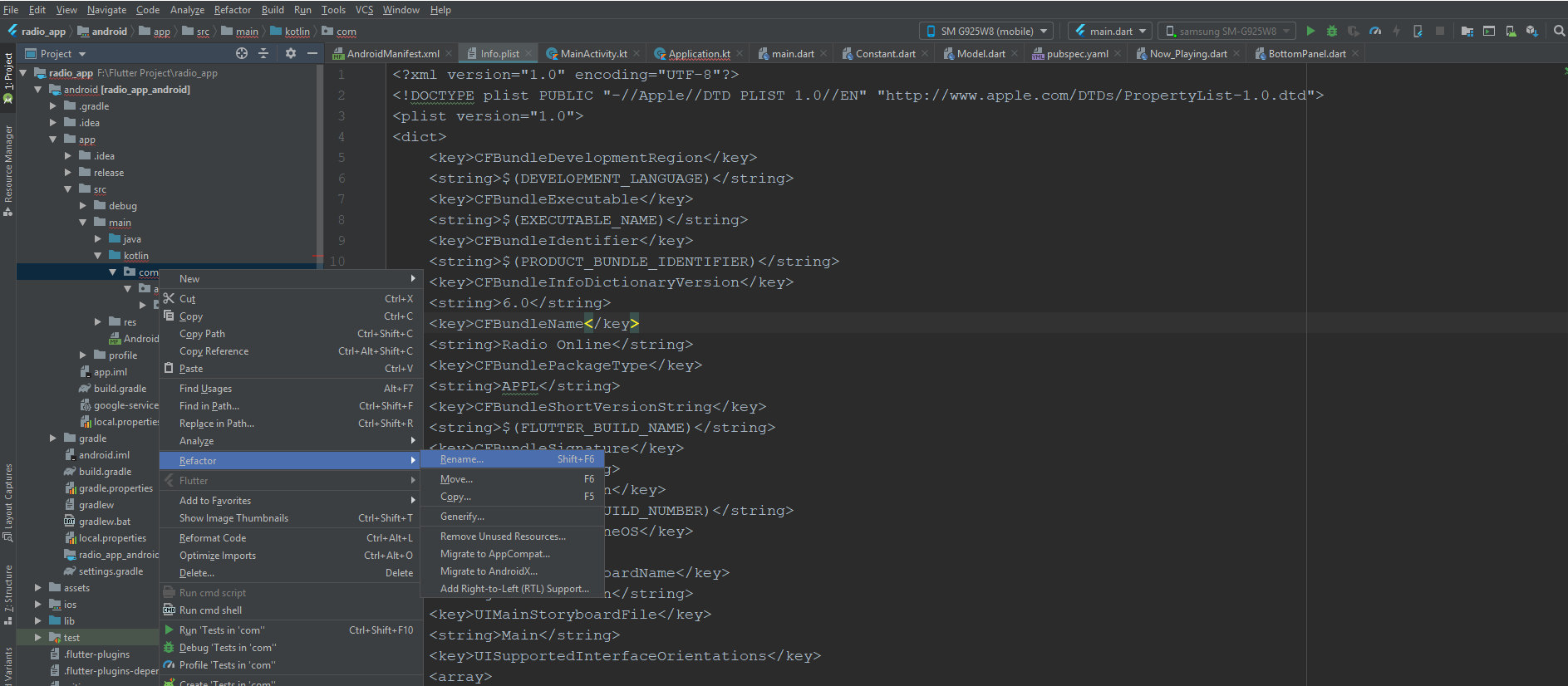The width and height of the screenshot is (1568, 686).
Task: Open main.dart run configuration dropdown
Action: (x=1110, y=31)
